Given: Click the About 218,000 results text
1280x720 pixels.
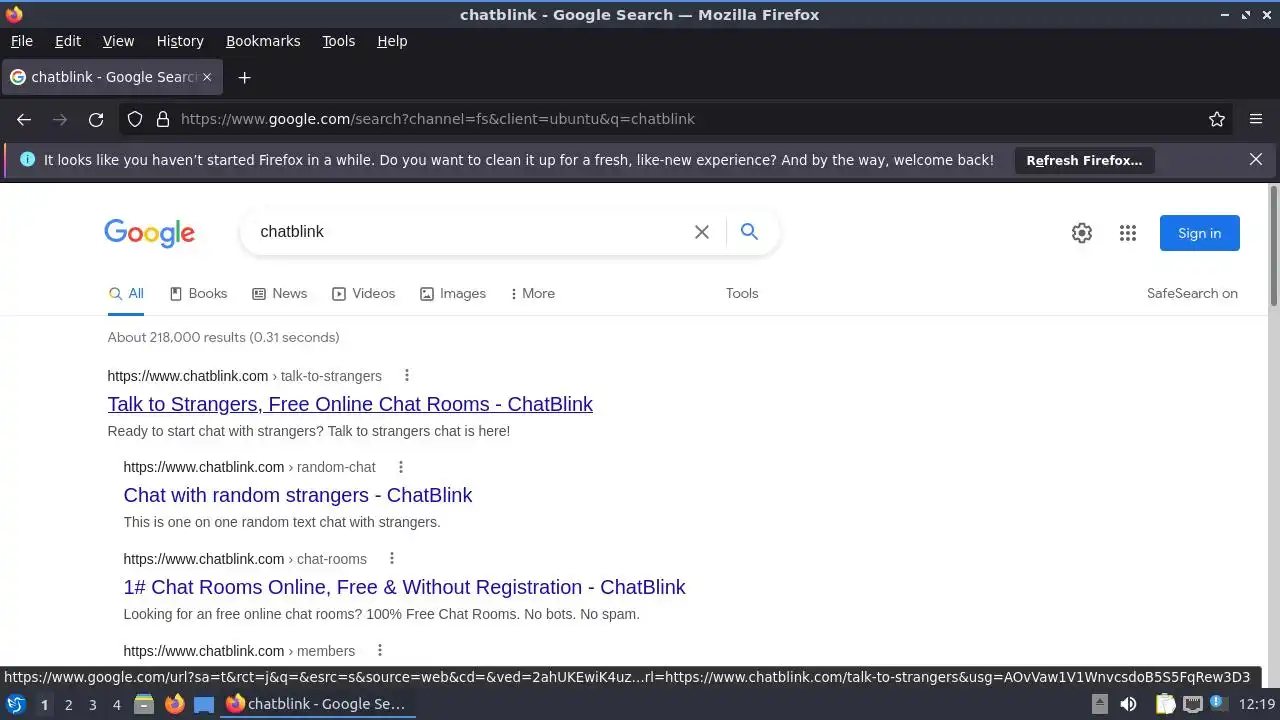Looking at the screenshot, I should coord(223,337).
